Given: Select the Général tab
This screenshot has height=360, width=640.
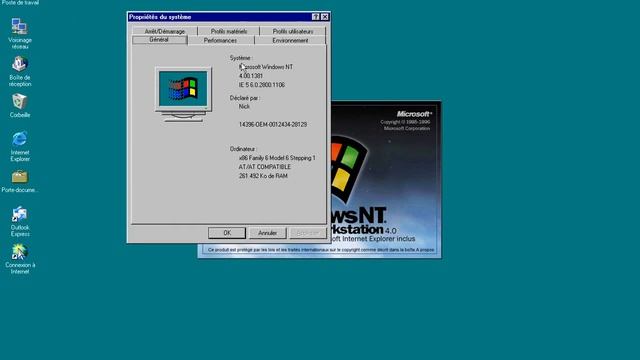Looking at the screenshot, I should point(159,40).
